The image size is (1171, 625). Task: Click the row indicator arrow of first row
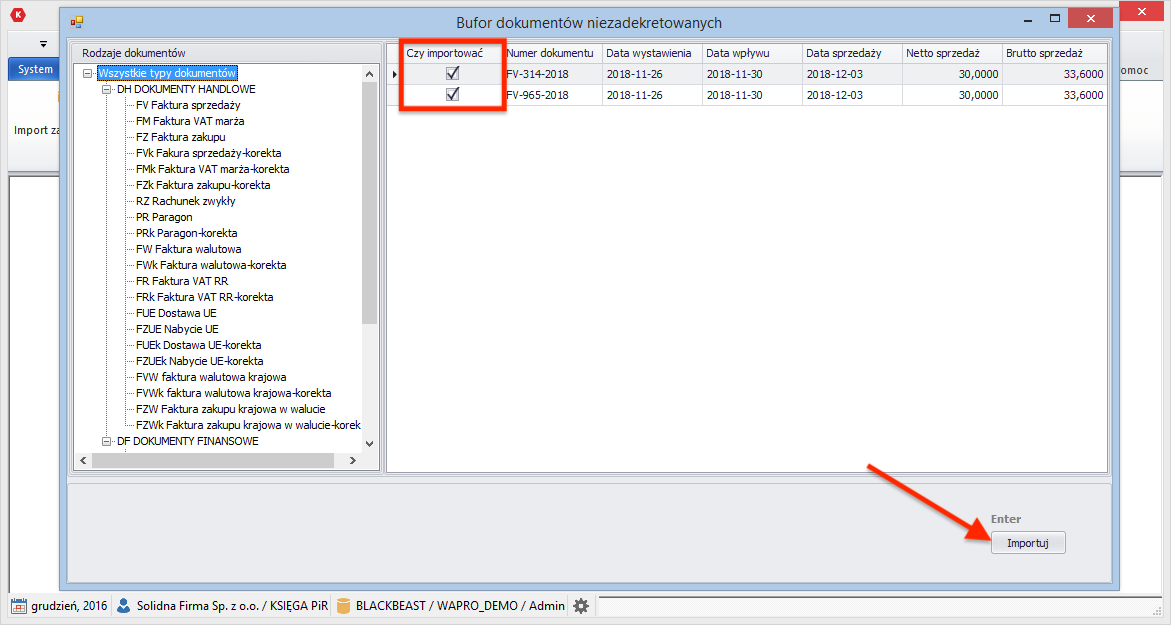tap(393, 74)
